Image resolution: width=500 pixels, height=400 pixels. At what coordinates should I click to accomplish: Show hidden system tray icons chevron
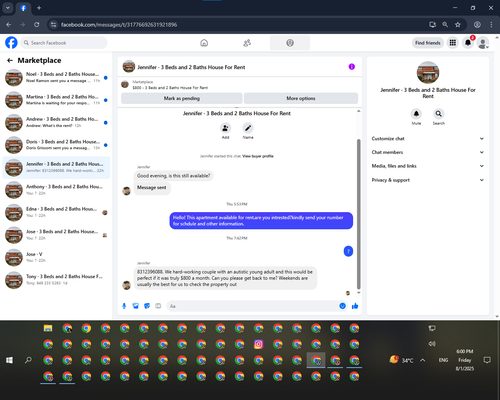coord(422,360)
